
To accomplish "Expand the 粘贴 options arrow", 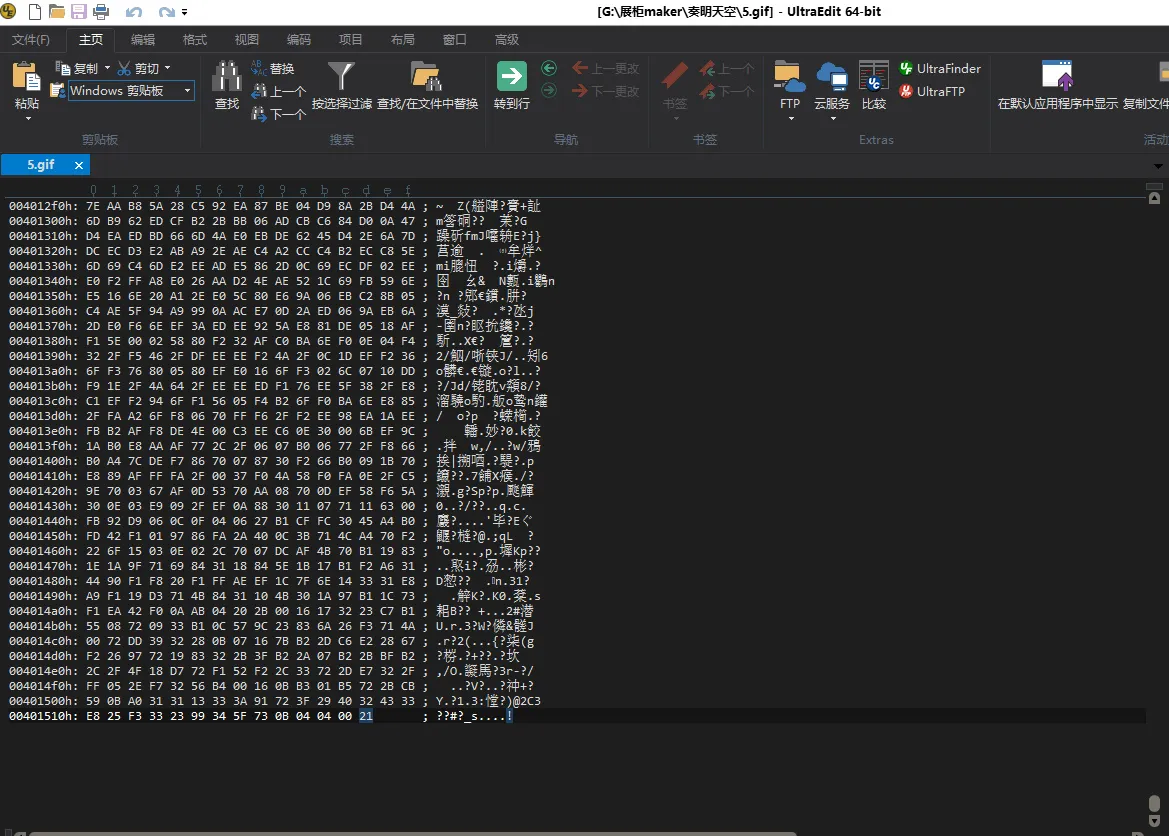I will tap(28, 118).
